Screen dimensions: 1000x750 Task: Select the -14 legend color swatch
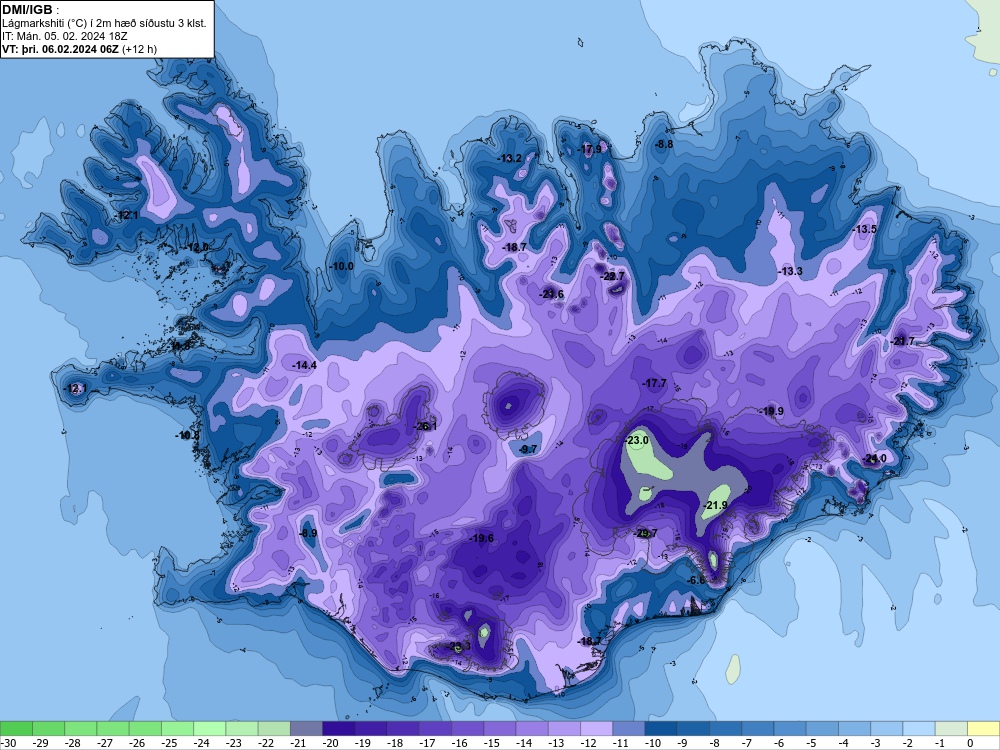[x=532, y=728]
